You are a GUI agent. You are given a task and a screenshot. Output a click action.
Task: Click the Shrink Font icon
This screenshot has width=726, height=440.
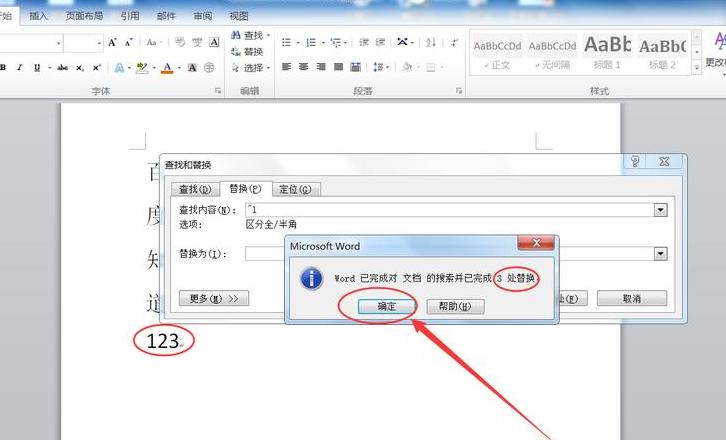coord(129,43)
